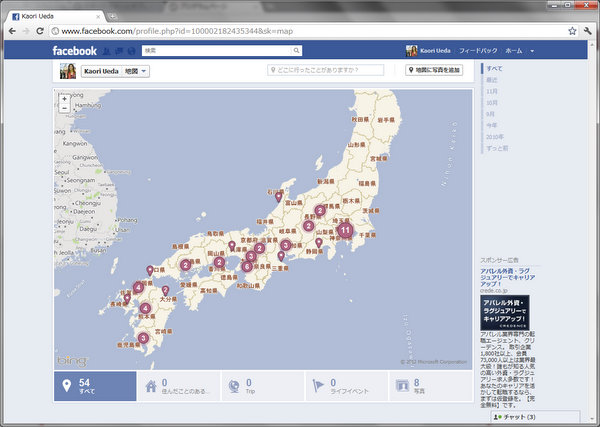
Task: Select the Shizuoka map pin
Action: point(319,243)
